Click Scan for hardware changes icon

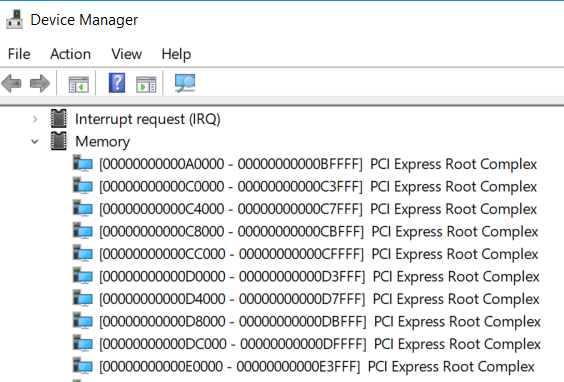tap(185, 83)
